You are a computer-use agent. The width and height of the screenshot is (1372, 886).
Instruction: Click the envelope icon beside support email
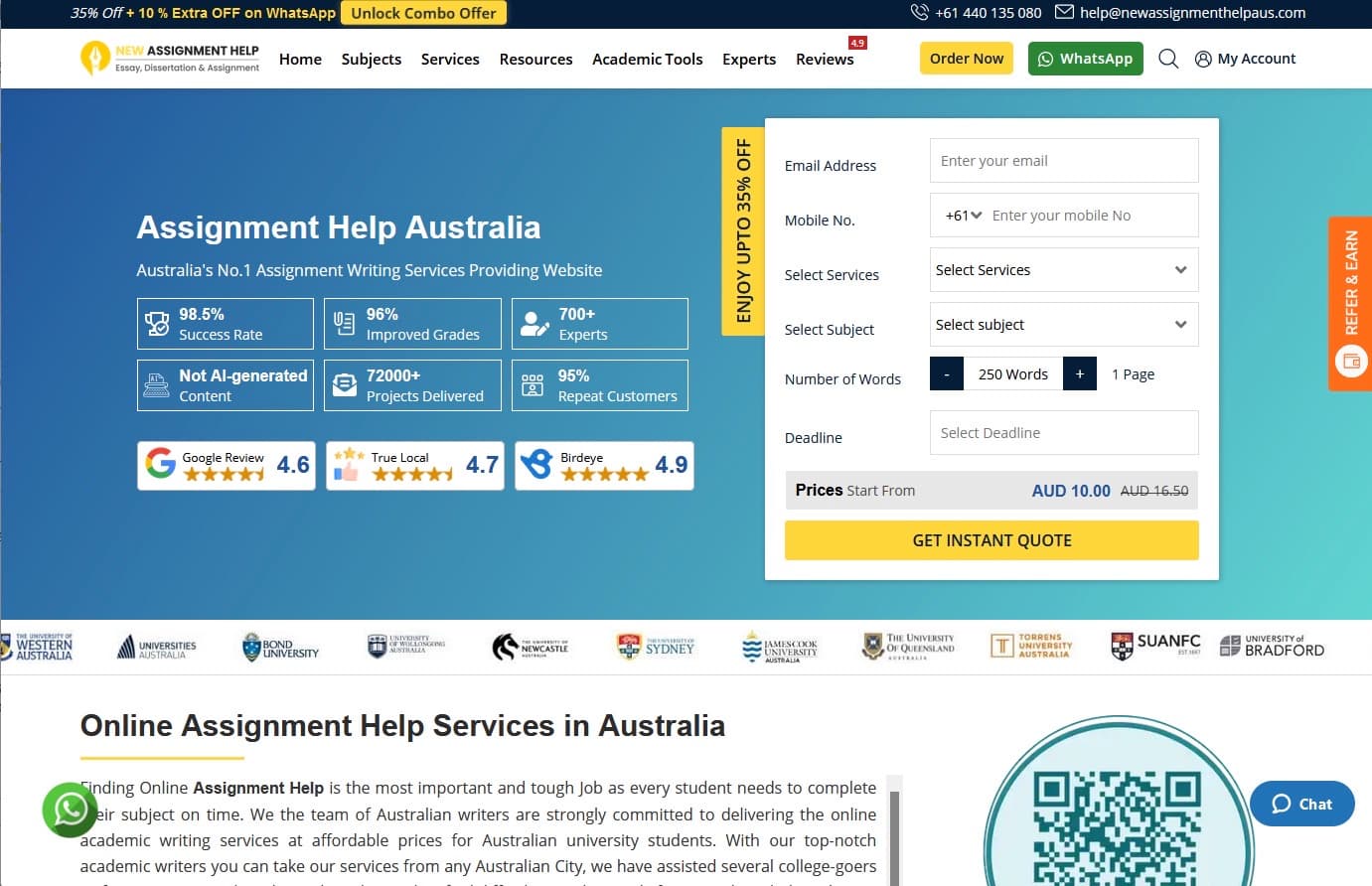coord(1065,13)
